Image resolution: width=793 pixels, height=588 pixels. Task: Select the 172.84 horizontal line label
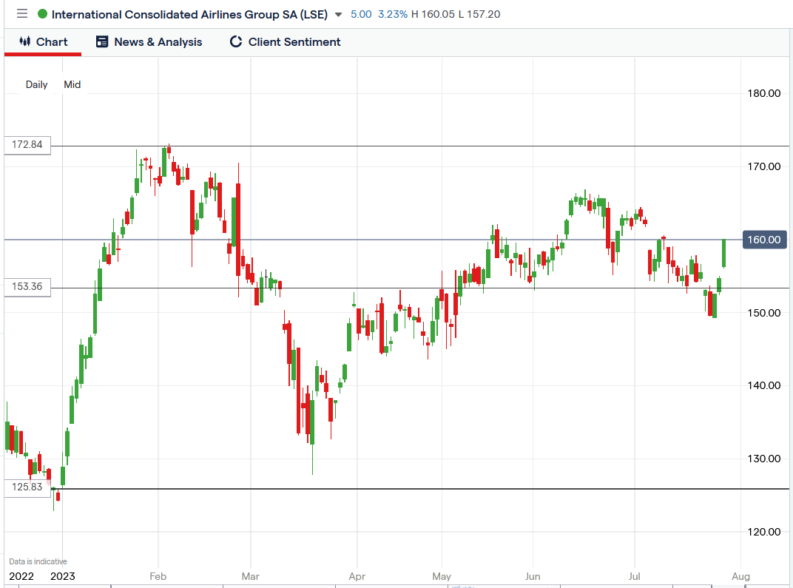coord(27,145)
